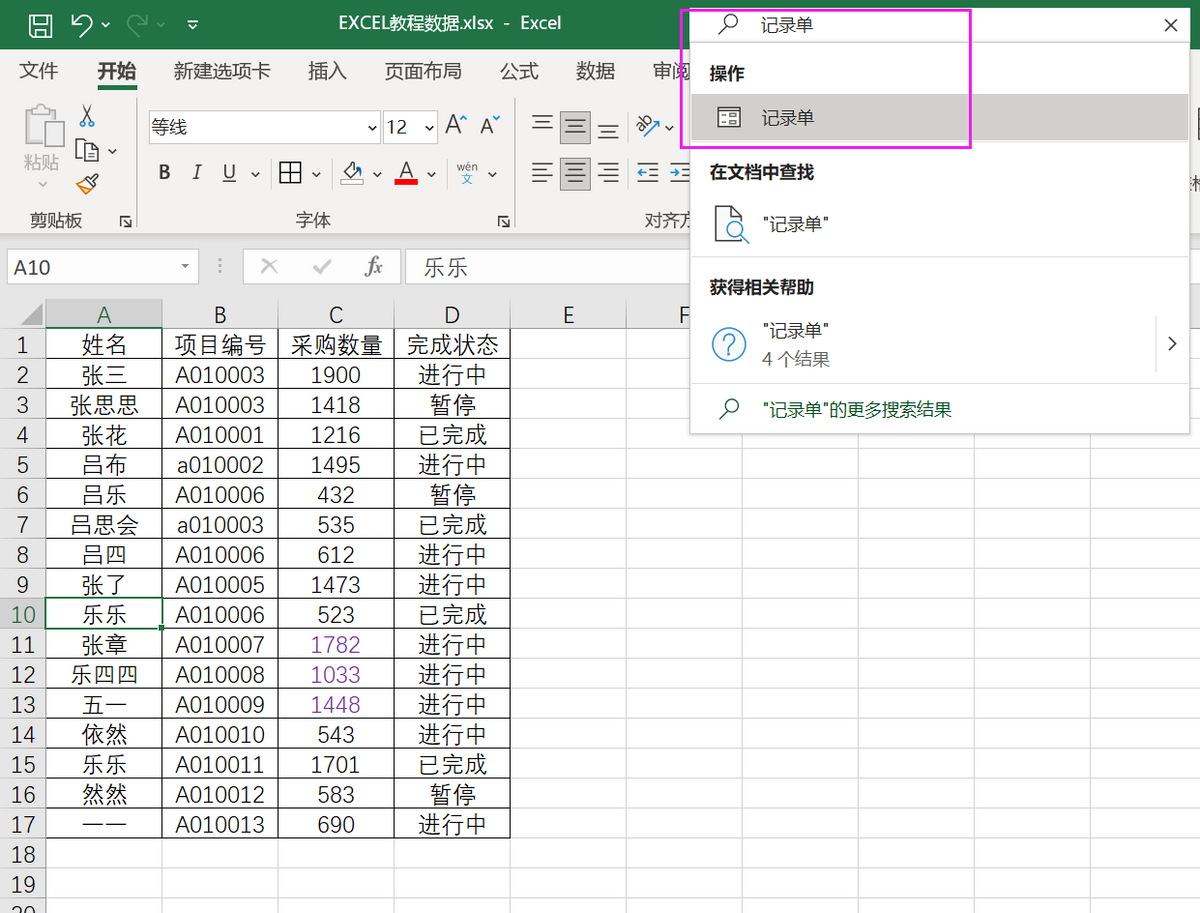1200x913 pixels.
Task: Open the Name Box A10 dropdown arrow
Action: (185, 267)
